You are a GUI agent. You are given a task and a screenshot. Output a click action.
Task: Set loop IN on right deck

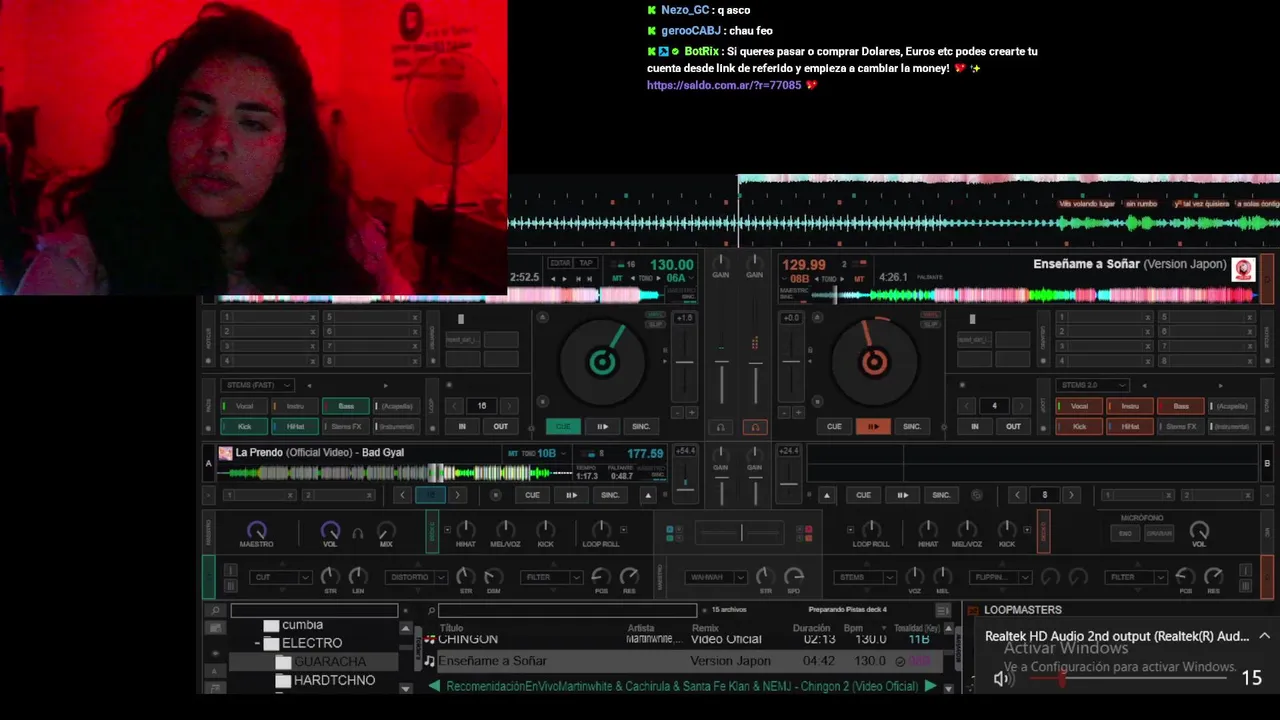pyautogui.click(x=975, y=426)
